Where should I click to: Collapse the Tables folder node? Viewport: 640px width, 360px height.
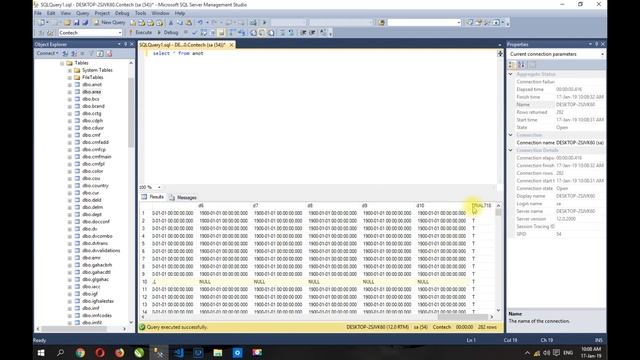tap(62, 63)
